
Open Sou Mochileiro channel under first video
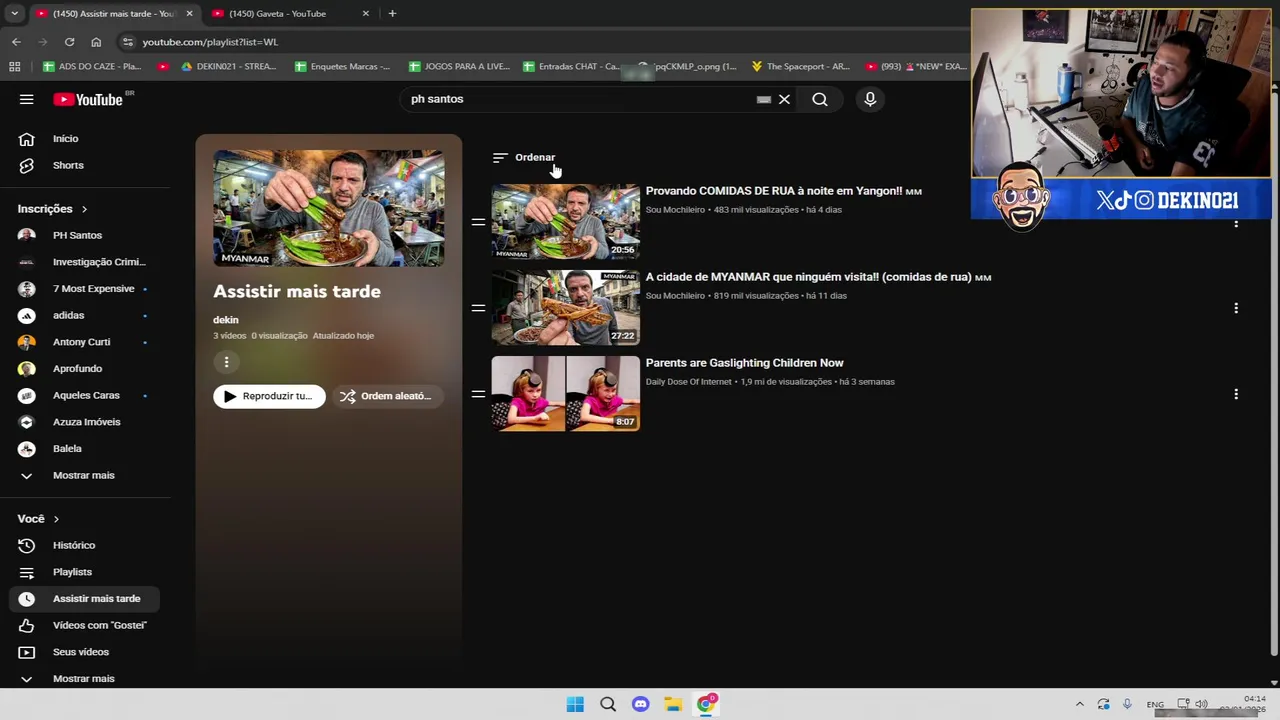click(x=675, y=210)
